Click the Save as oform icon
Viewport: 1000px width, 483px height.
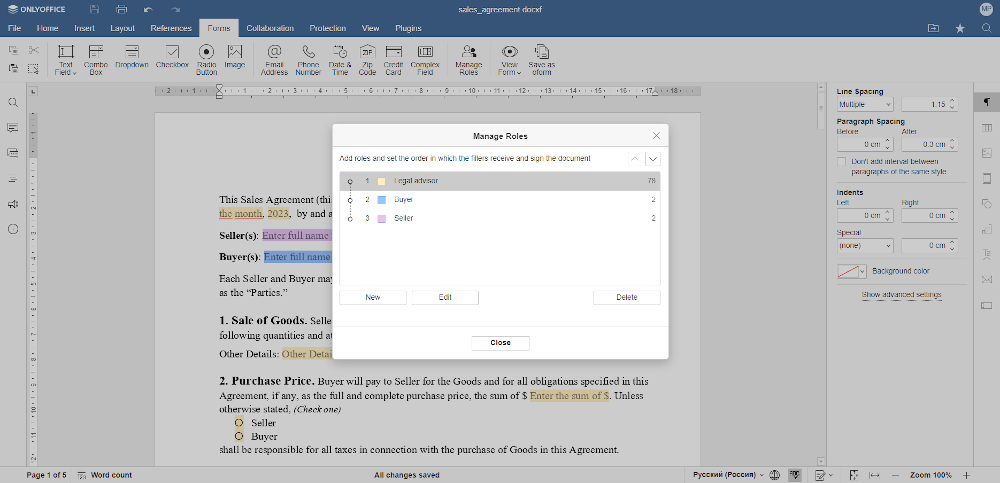pyautogui.click(x=542, y=54)
